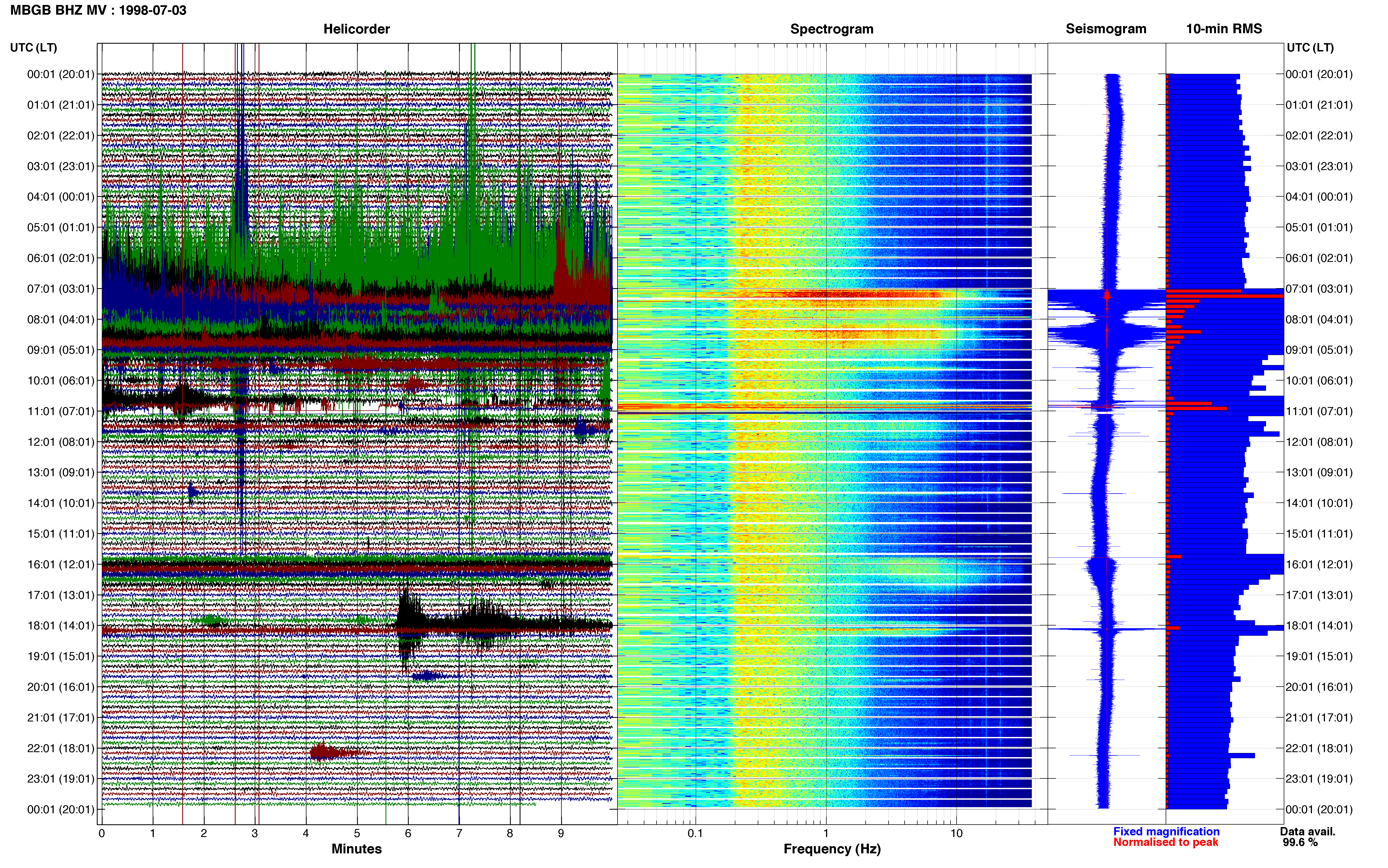Image resolution: width=1388 pixels, height=868 pixels.
Task: Select the 'Spectrogram' panel heading
Action: pos(832,29)
